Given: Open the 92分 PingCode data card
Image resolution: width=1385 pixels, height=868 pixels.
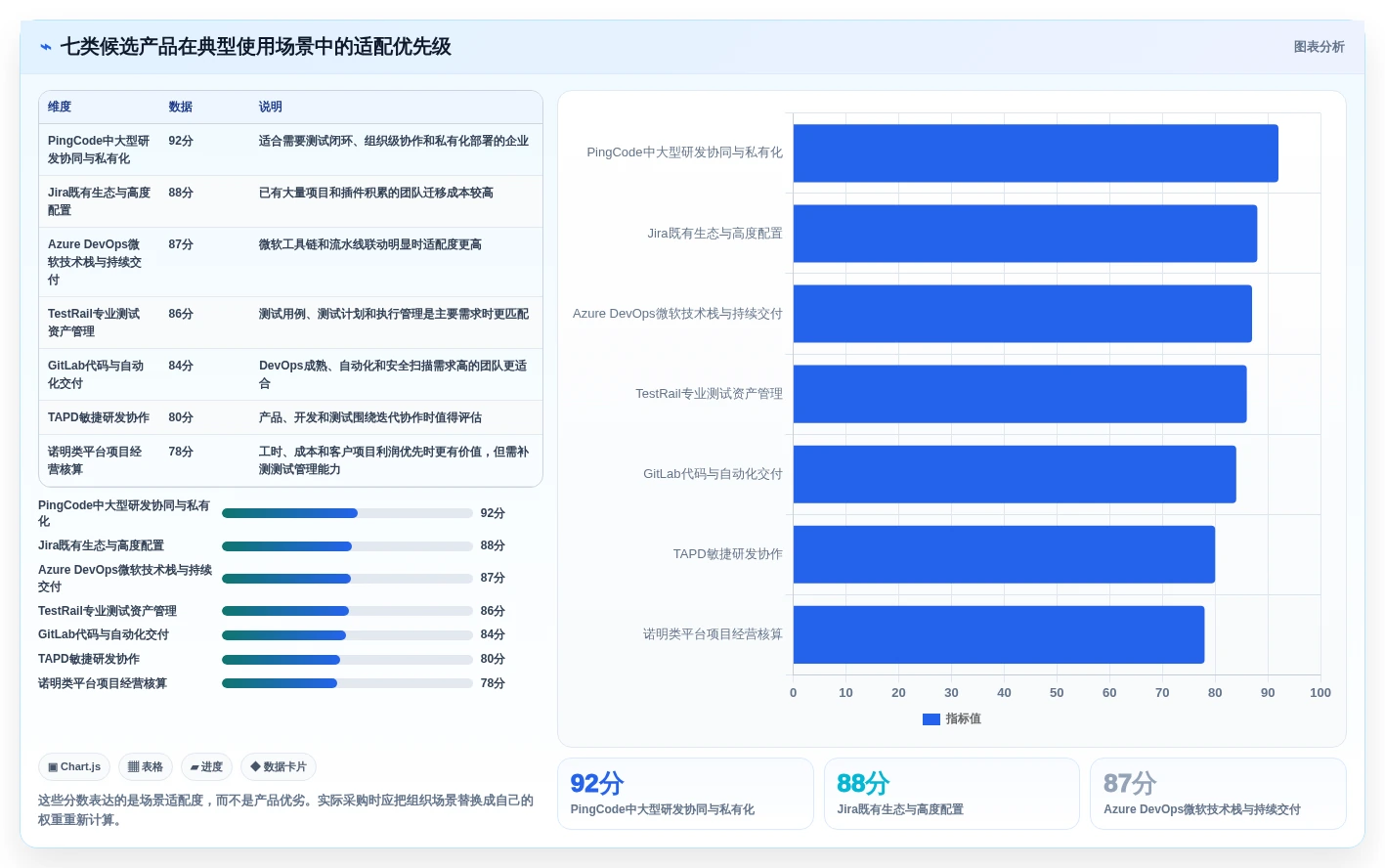Looking at the screenshot, I should (685, 794).
